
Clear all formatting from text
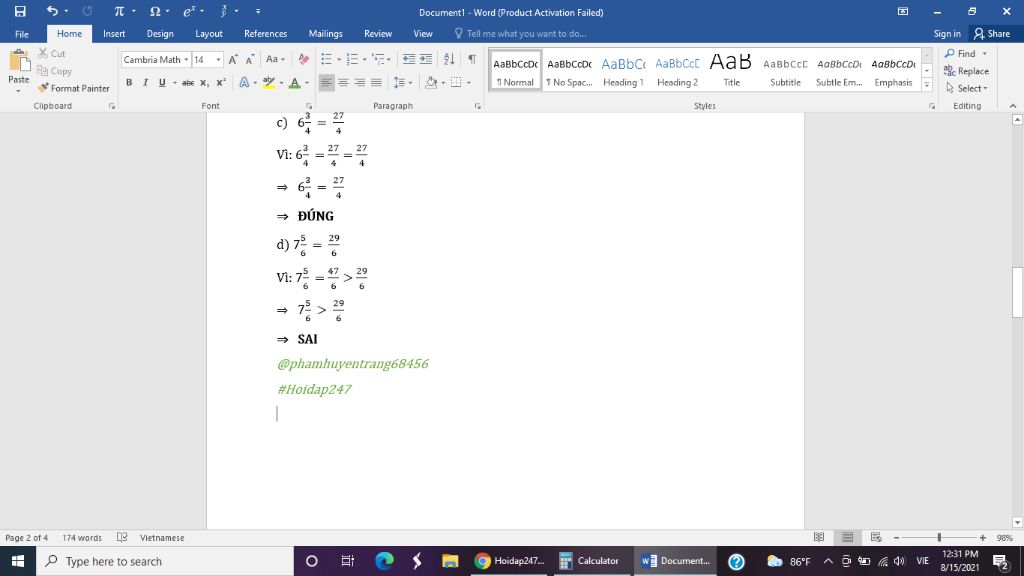[x=304, y=59]
